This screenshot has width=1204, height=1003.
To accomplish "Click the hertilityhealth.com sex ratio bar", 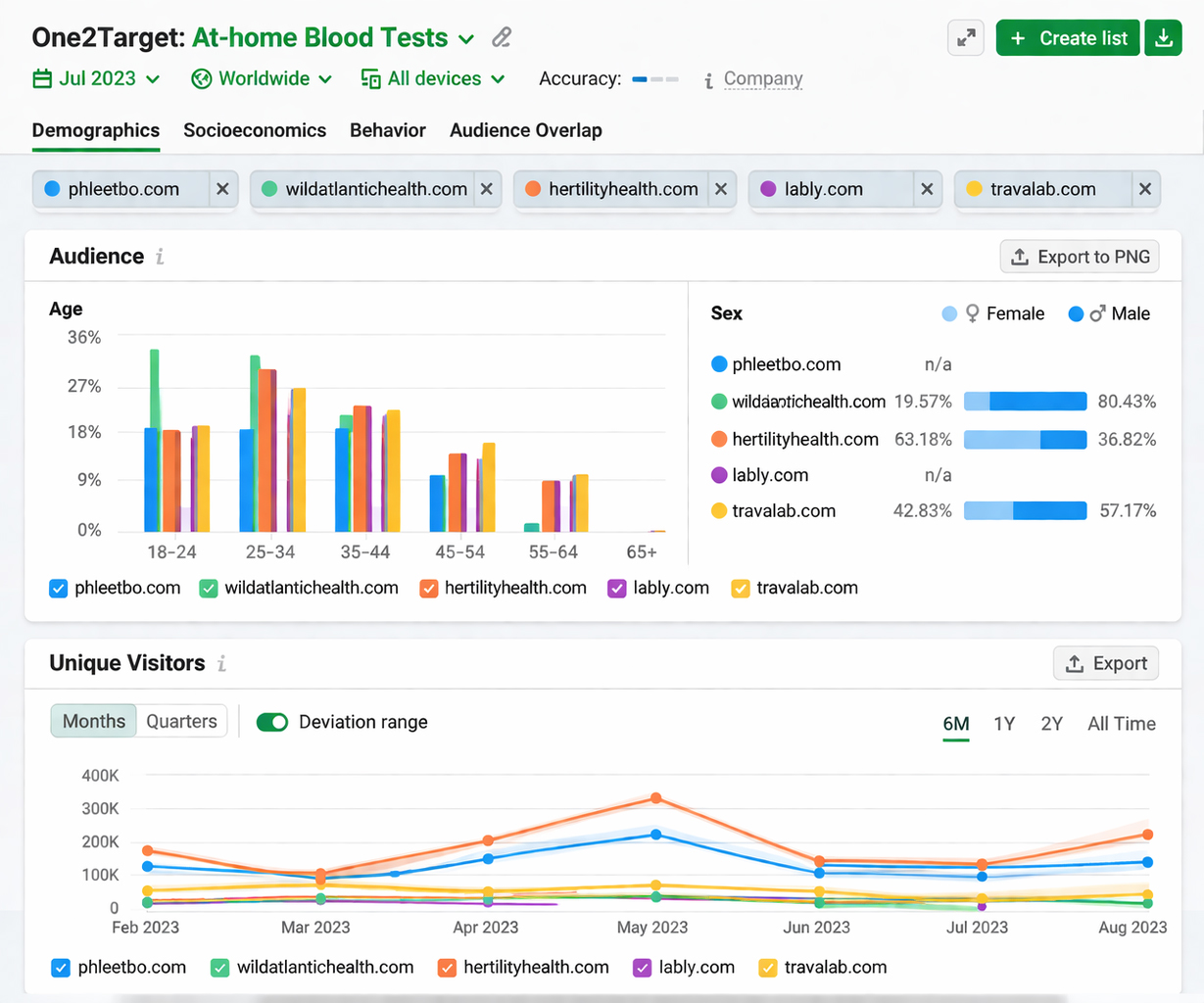I will tap(1026, 440).
